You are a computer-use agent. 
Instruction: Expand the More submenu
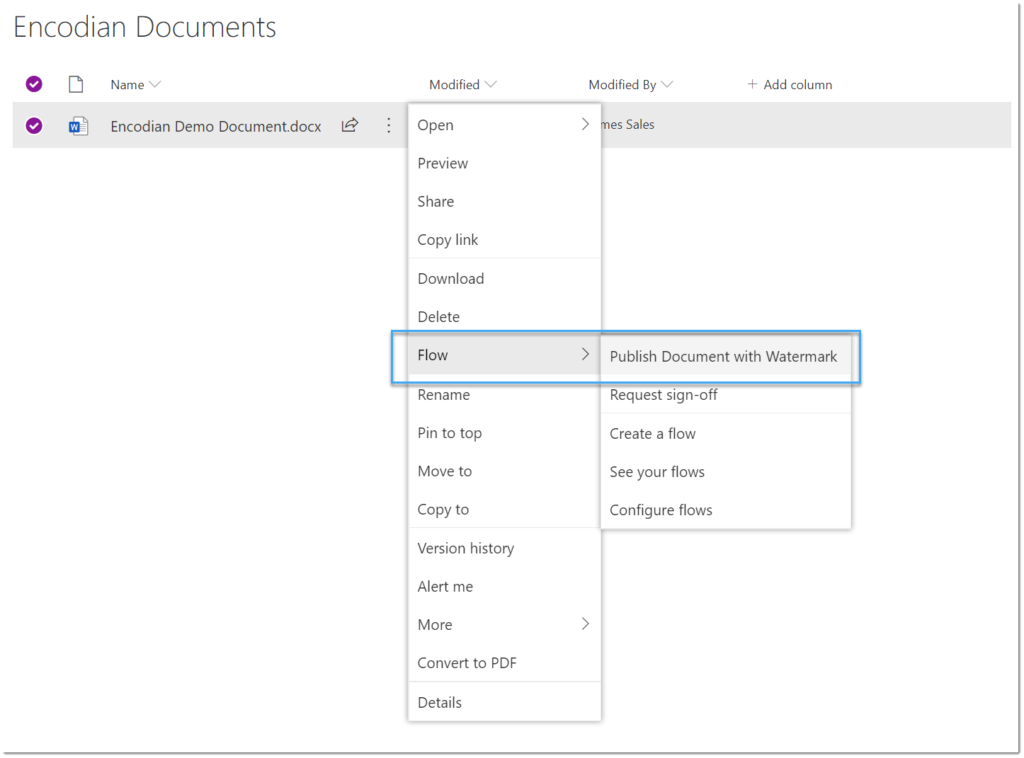[504, 624]
